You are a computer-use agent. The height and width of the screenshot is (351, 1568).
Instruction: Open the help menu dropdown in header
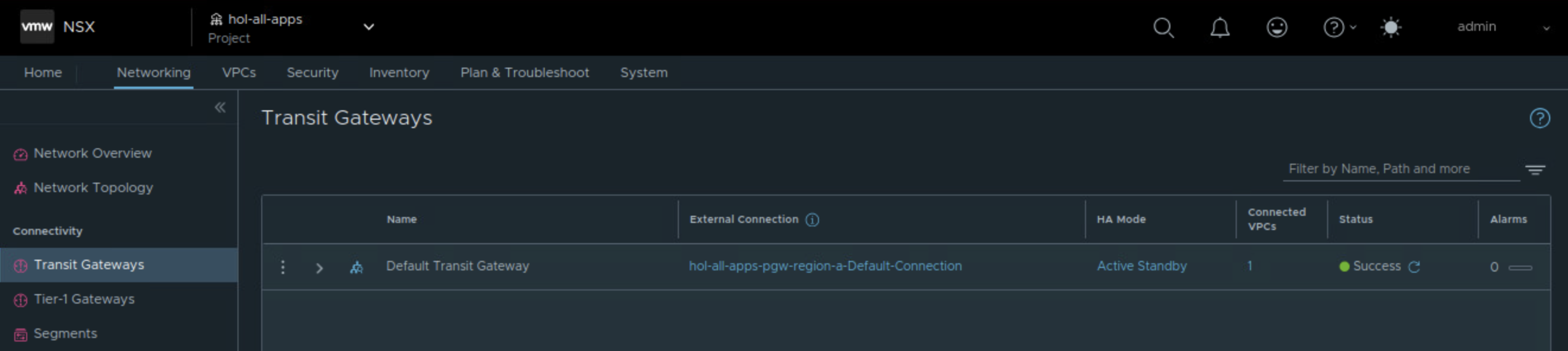point(1338,27)
